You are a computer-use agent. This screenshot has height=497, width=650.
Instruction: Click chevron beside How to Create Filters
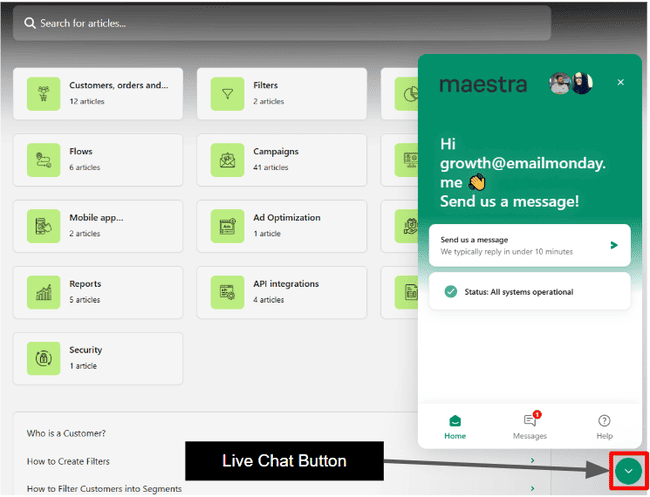[532, 461]
